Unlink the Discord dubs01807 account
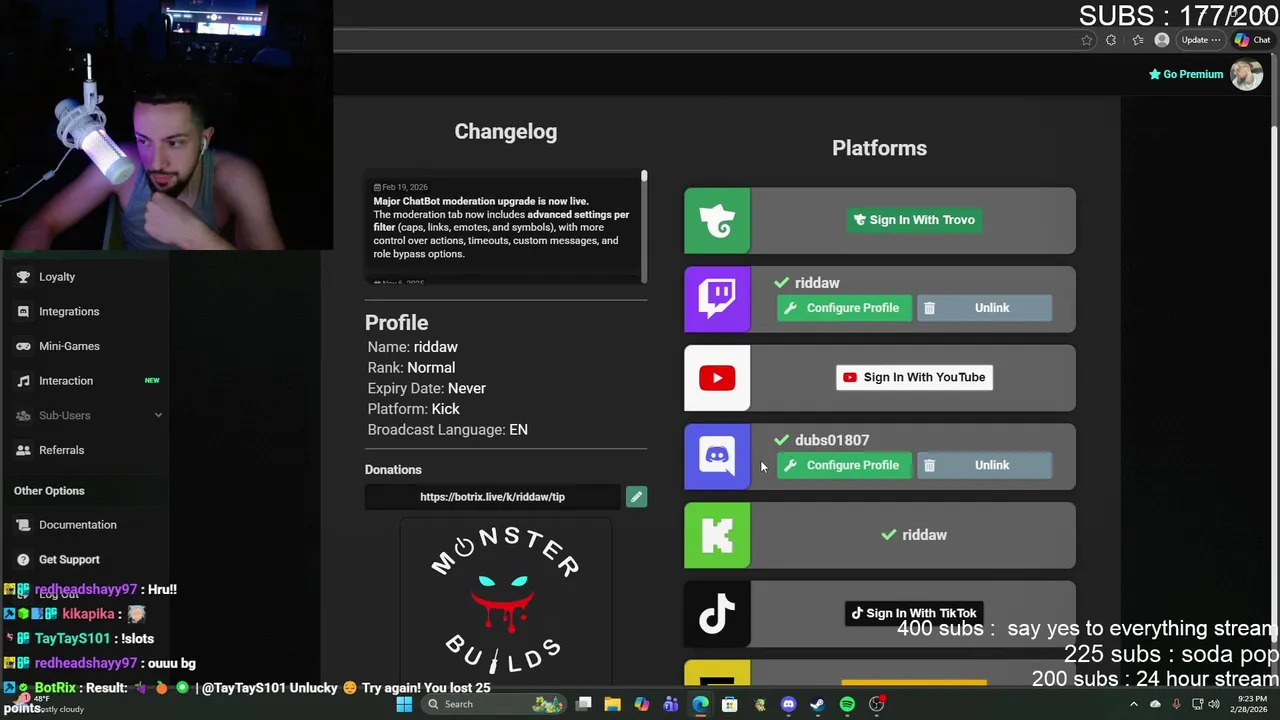 pyautogui.click(x=983, y=465)
